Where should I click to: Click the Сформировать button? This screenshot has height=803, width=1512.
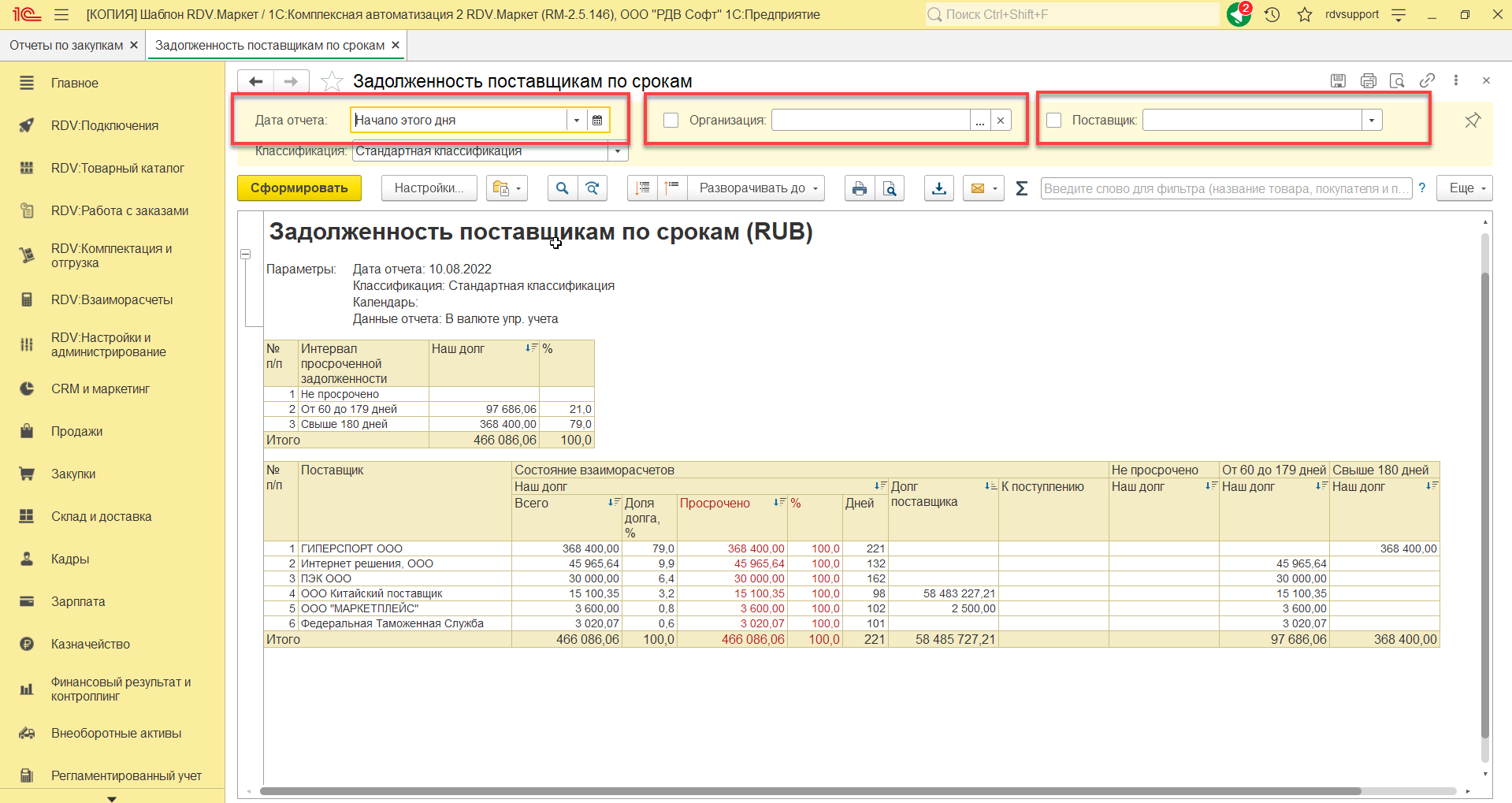point(299,188)
